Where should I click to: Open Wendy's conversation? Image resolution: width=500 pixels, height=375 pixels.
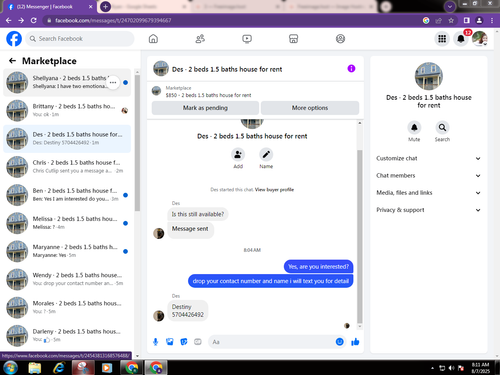tap(67, 280)
